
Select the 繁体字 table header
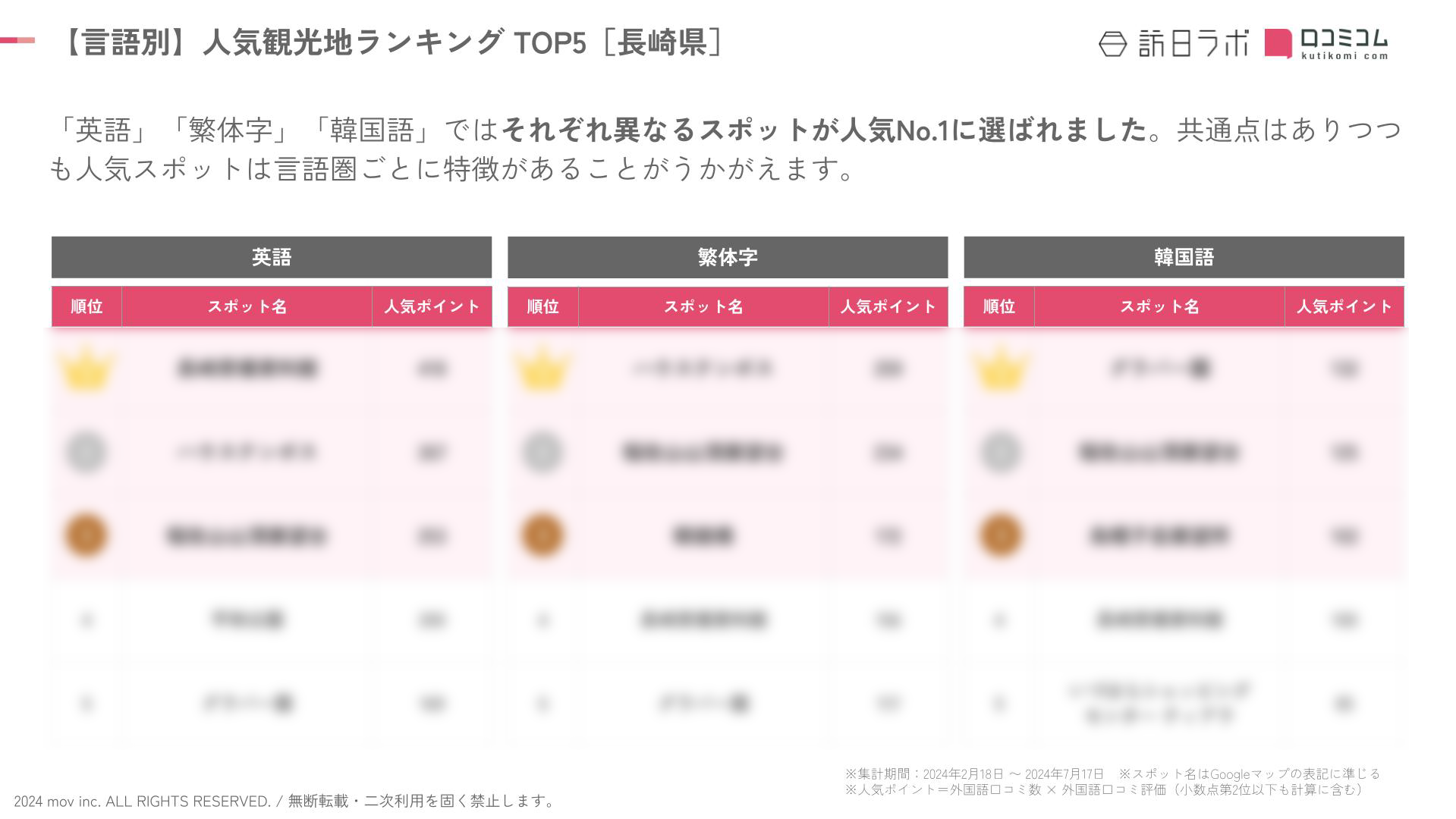[x=728, y=257]
